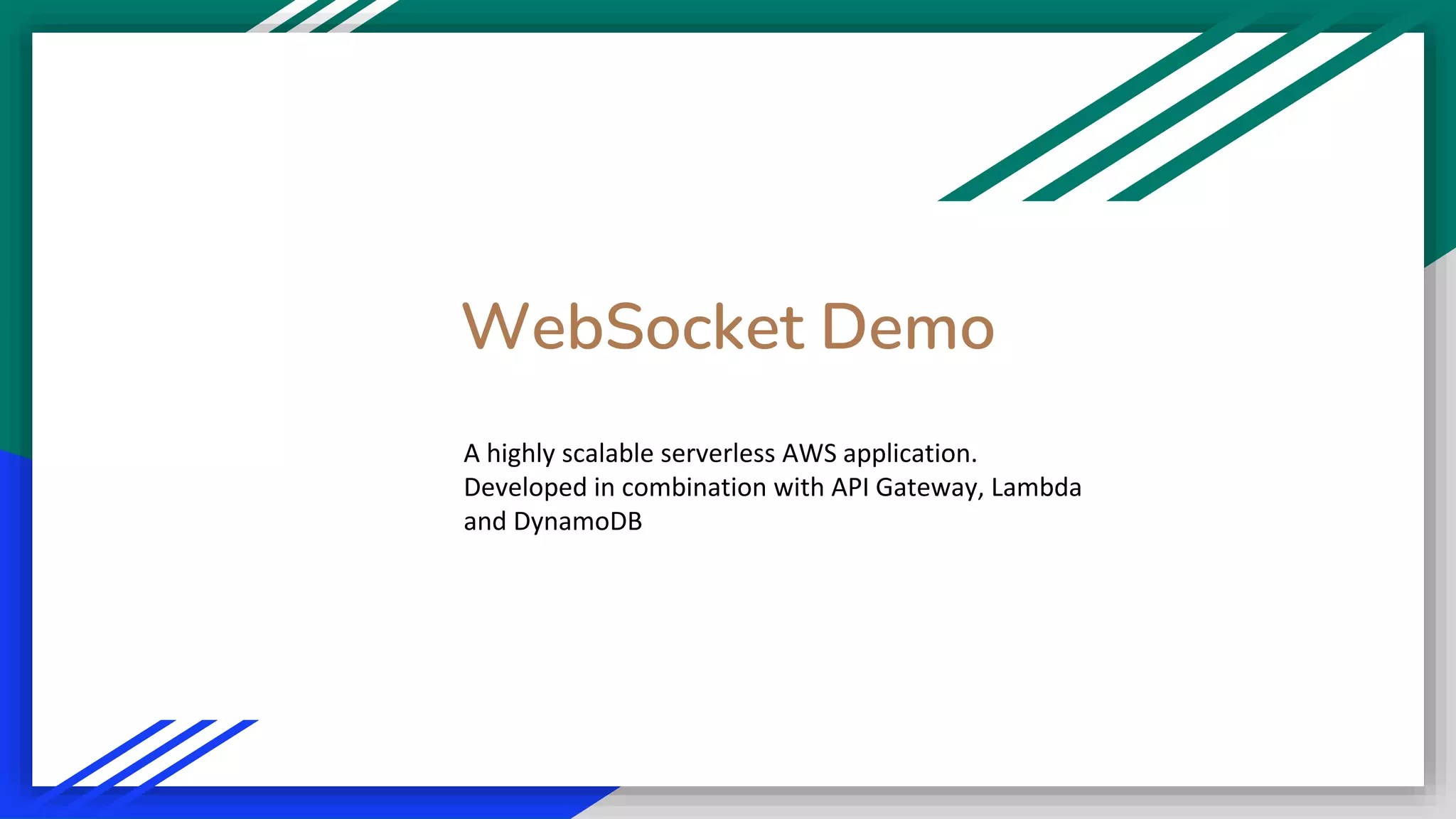The image size is (1456, 819).
Task: Click the word "Lambda" in the subtitle
Action: (1036, 488)
